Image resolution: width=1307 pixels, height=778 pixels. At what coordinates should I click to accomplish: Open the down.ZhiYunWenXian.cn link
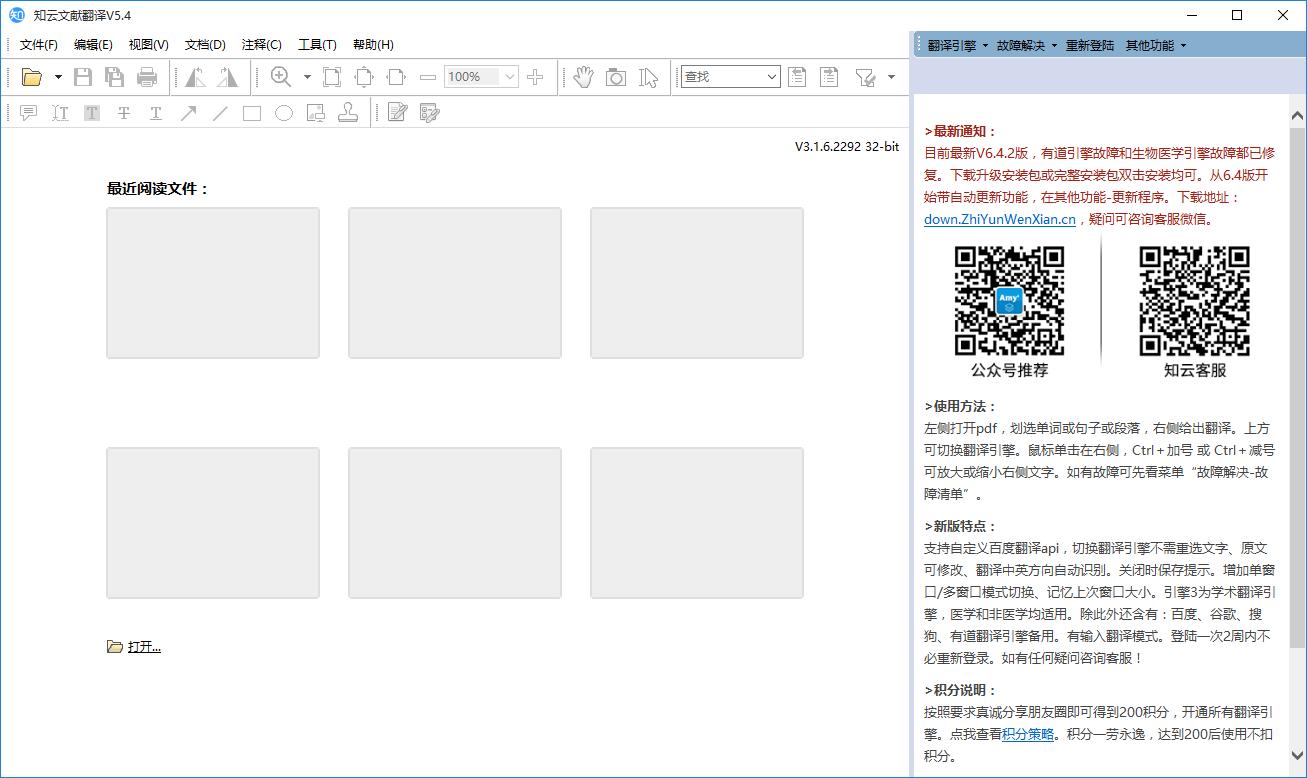1000,219
